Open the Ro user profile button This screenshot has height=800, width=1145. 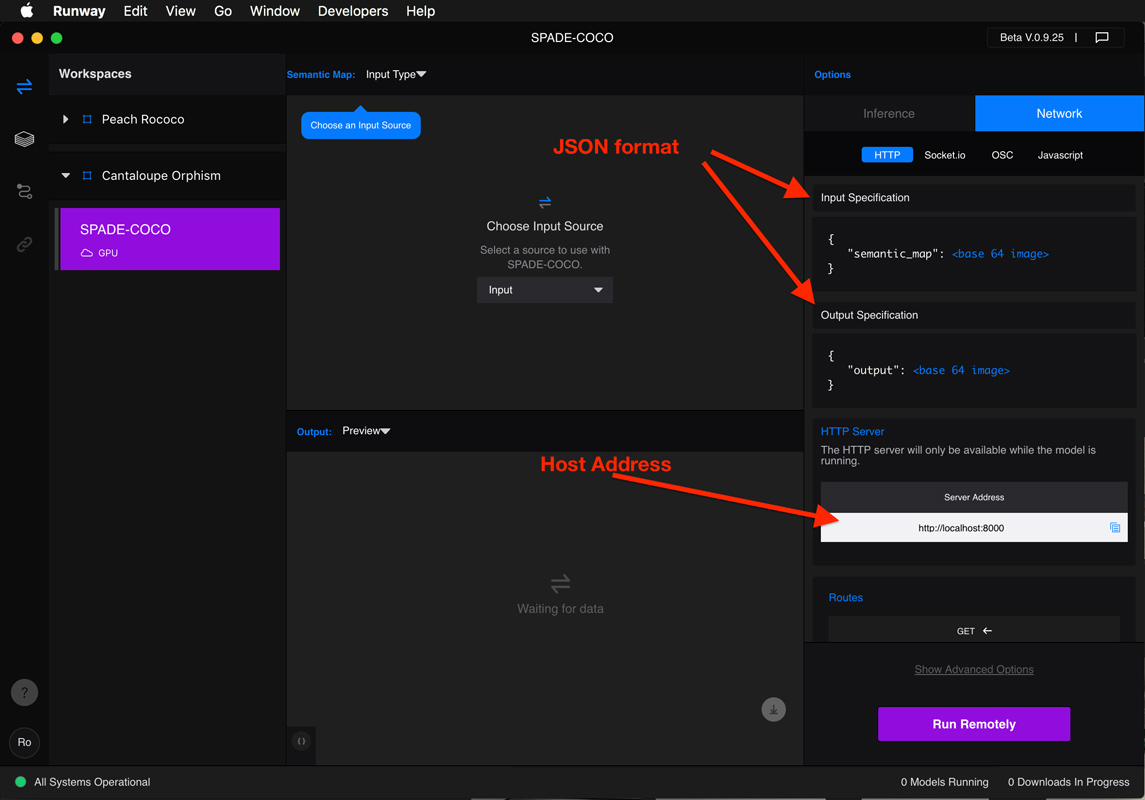(x=24, y=742)
